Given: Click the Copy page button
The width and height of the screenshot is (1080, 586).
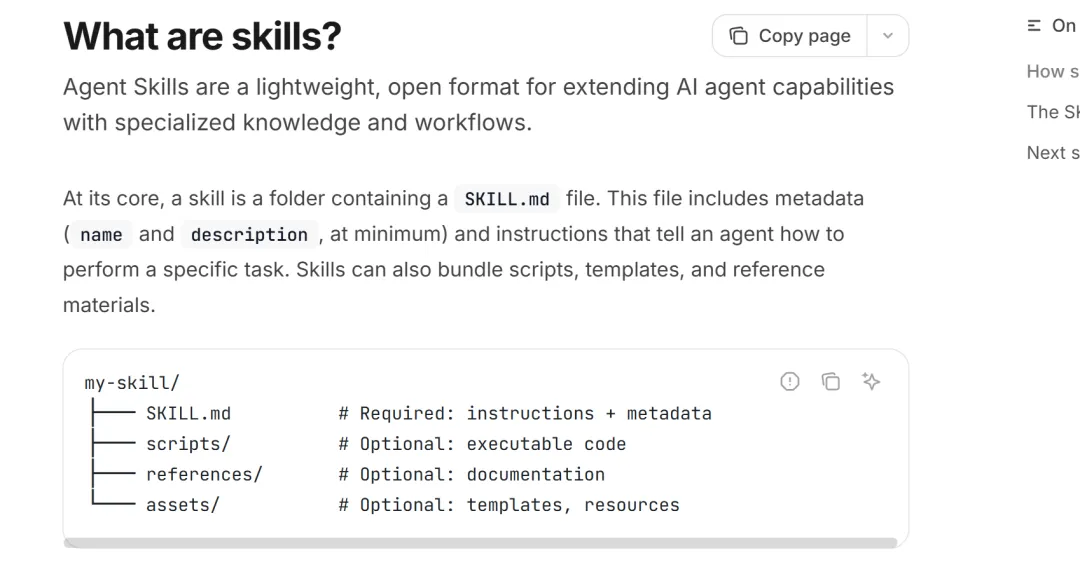Looking at the screenshot, I should point(791,36).
